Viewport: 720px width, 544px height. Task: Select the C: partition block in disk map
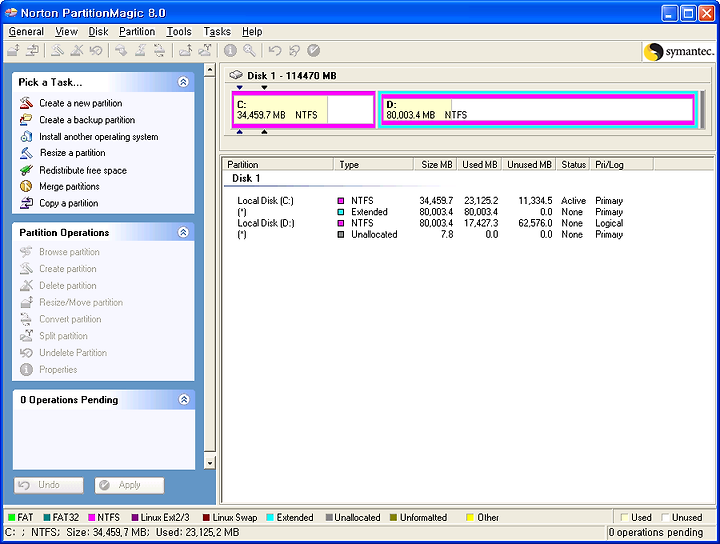[x=304, y=109]
